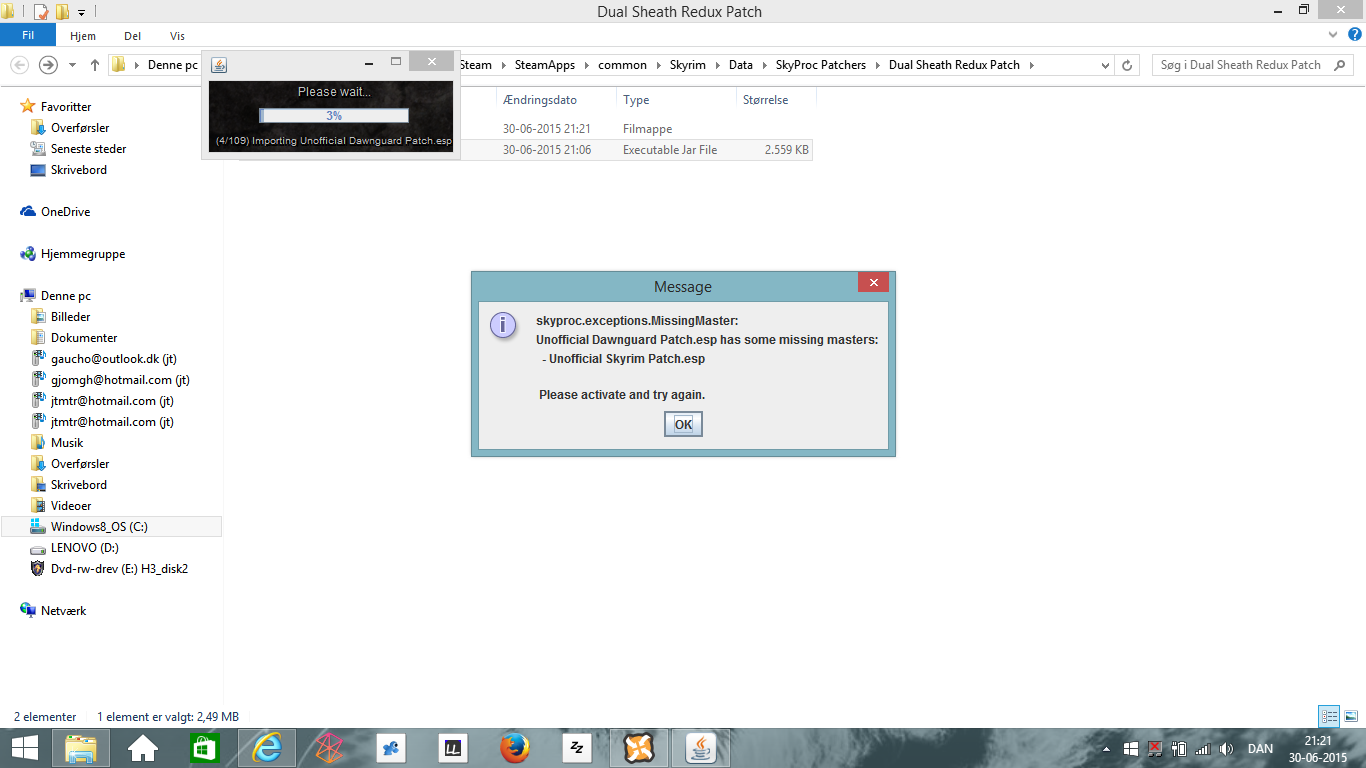
Task: Open the Vis ribbon tab
Action: pyautogui.click(x=177, y=36)
